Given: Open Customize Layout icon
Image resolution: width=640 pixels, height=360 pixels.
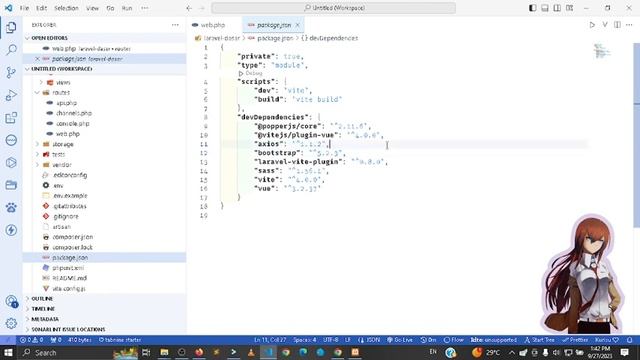Looking at the screenshot, I should tap(569, 8).
